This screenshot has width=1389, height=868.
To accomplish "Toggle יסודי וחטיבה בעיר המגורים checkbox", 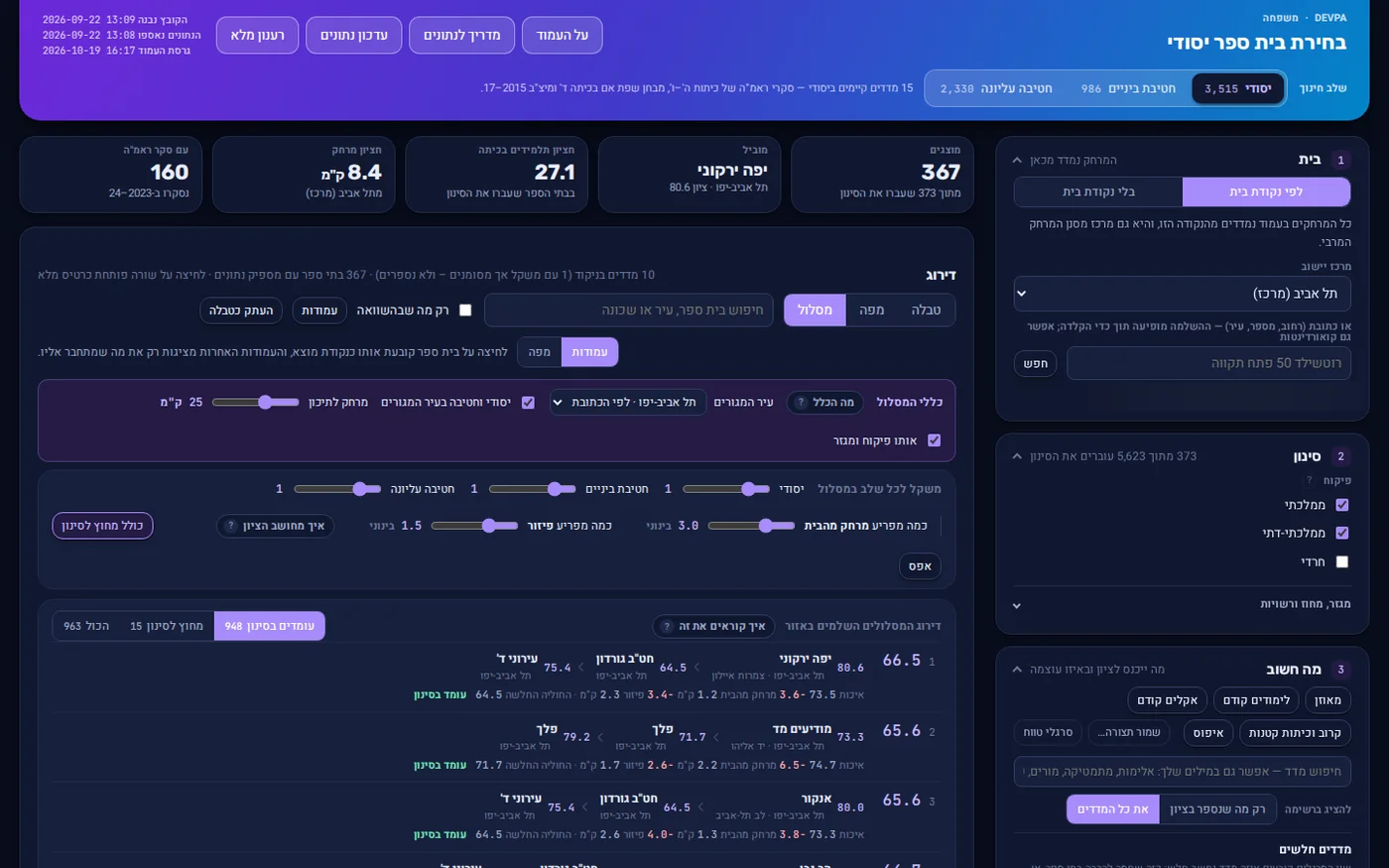I will 528,403.
